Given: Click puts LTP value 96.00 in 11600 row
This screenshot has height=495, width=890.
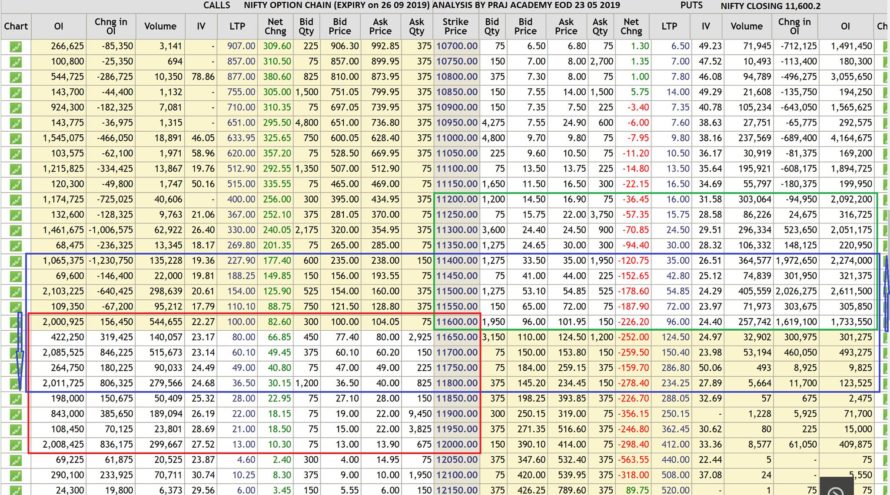Looking at the screenshot, I should coord(678,322).
